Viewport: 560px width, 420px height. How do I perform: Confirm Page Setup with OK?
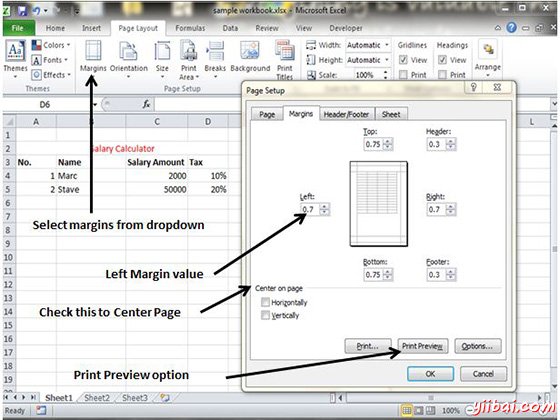[x=430, y=374]
